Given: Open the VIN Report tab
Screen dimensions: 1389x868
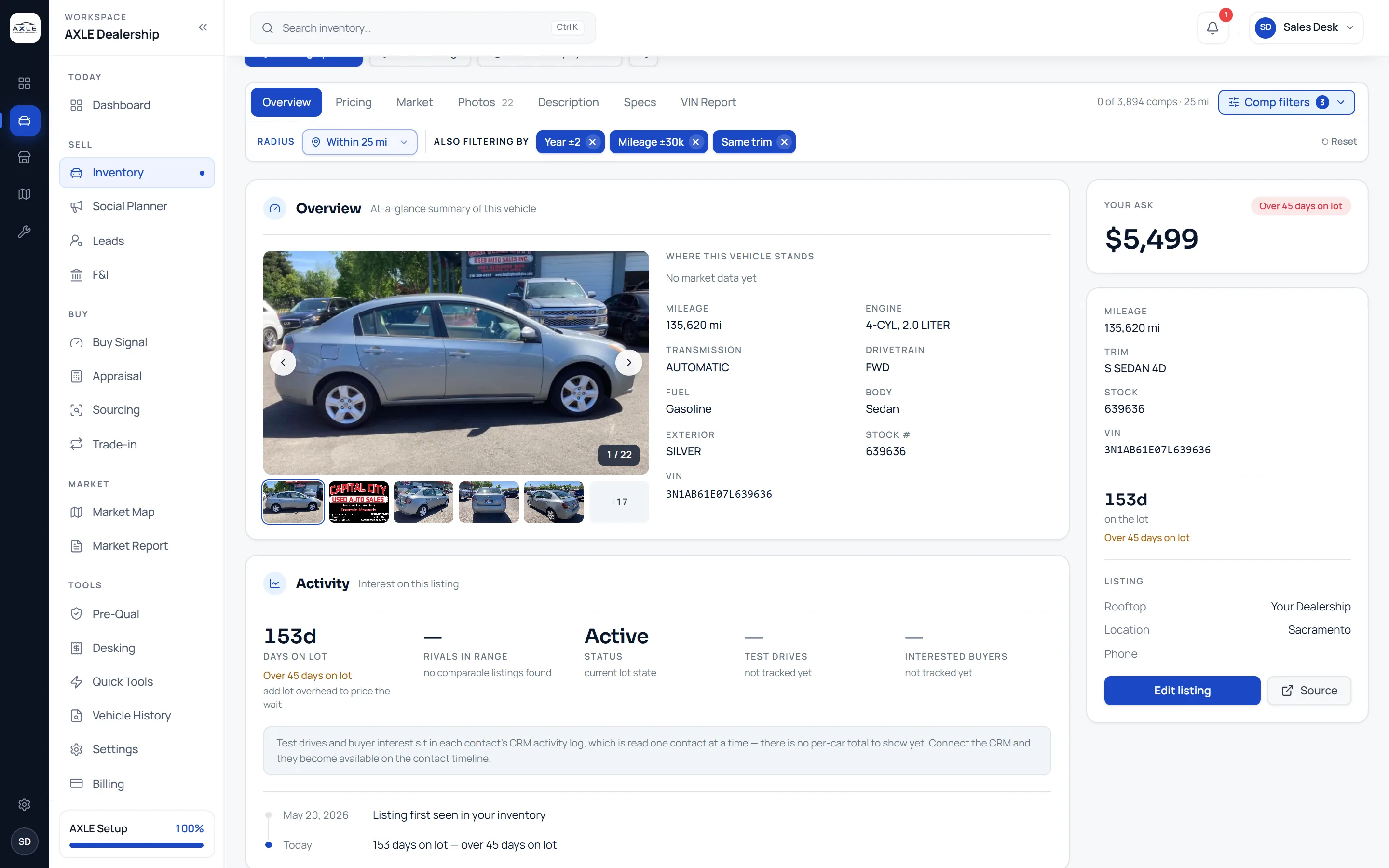Looking at the screenshot, I should tap(708, 102).
